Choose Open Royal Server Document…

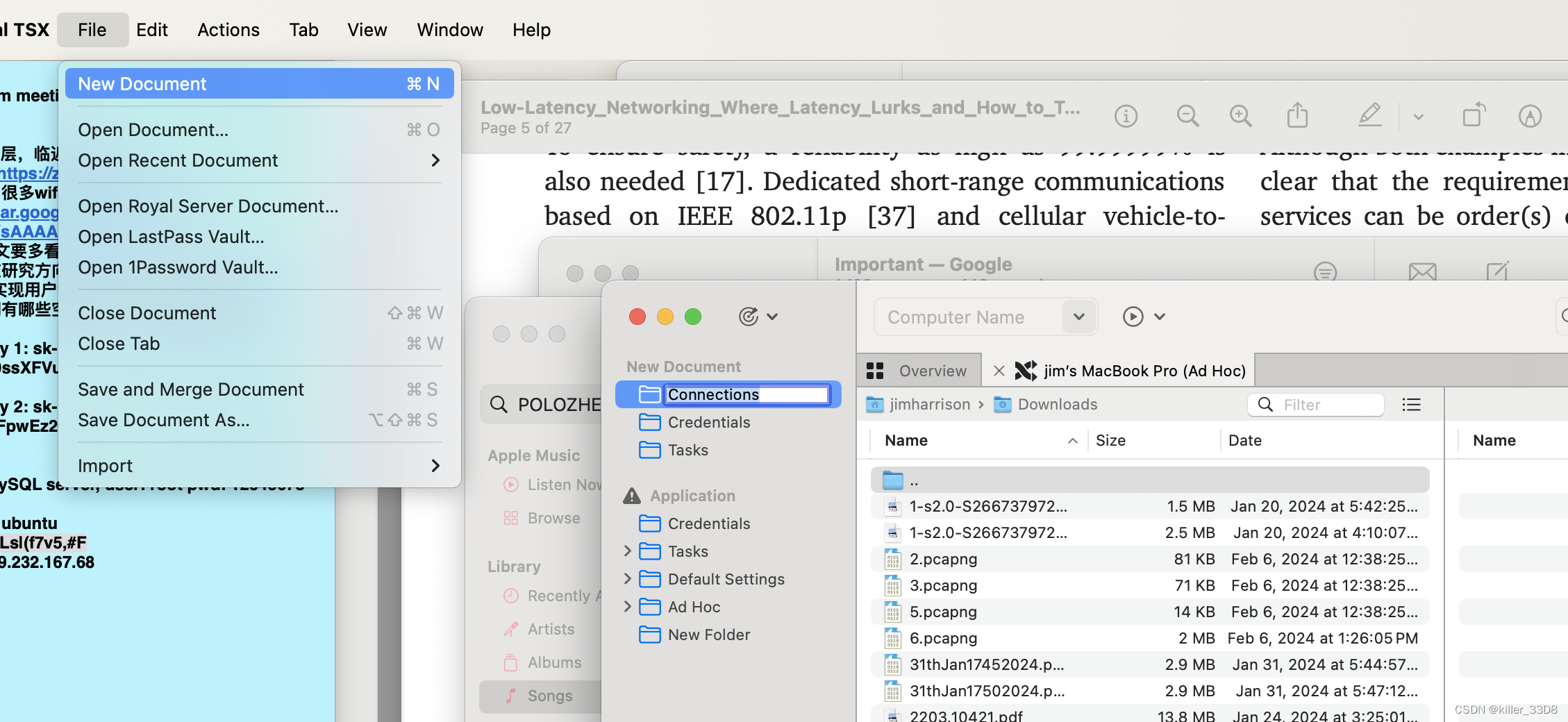point(259,206)
